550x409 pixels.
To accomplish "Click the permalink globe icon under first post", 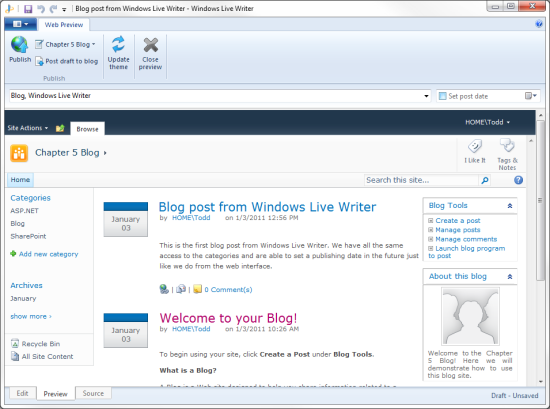I will coord(164,289).
